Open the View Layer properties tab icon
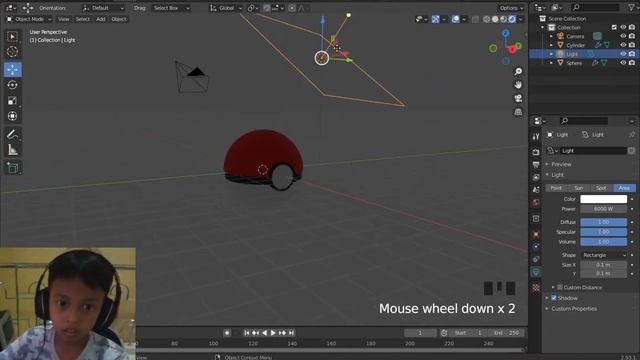The image size is (640, 360). point(536,177)
